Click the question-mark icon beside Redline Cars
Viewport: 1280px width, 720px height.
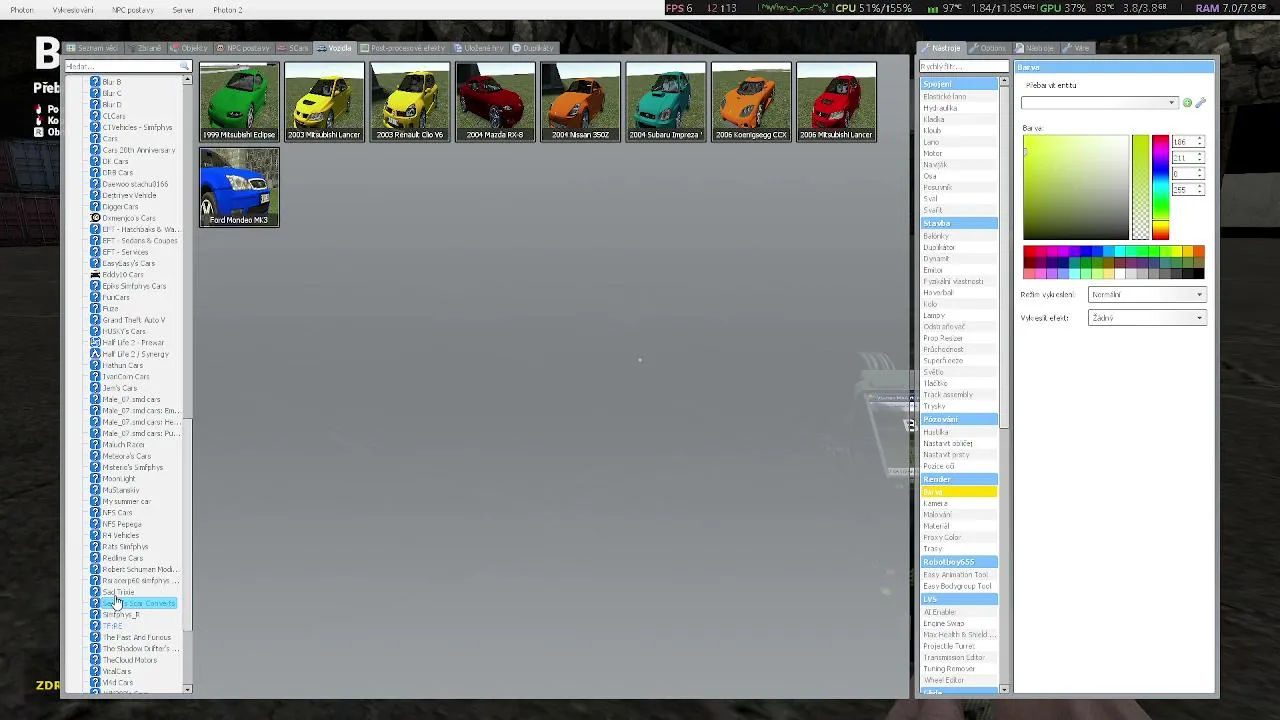[x=95, y=558]
